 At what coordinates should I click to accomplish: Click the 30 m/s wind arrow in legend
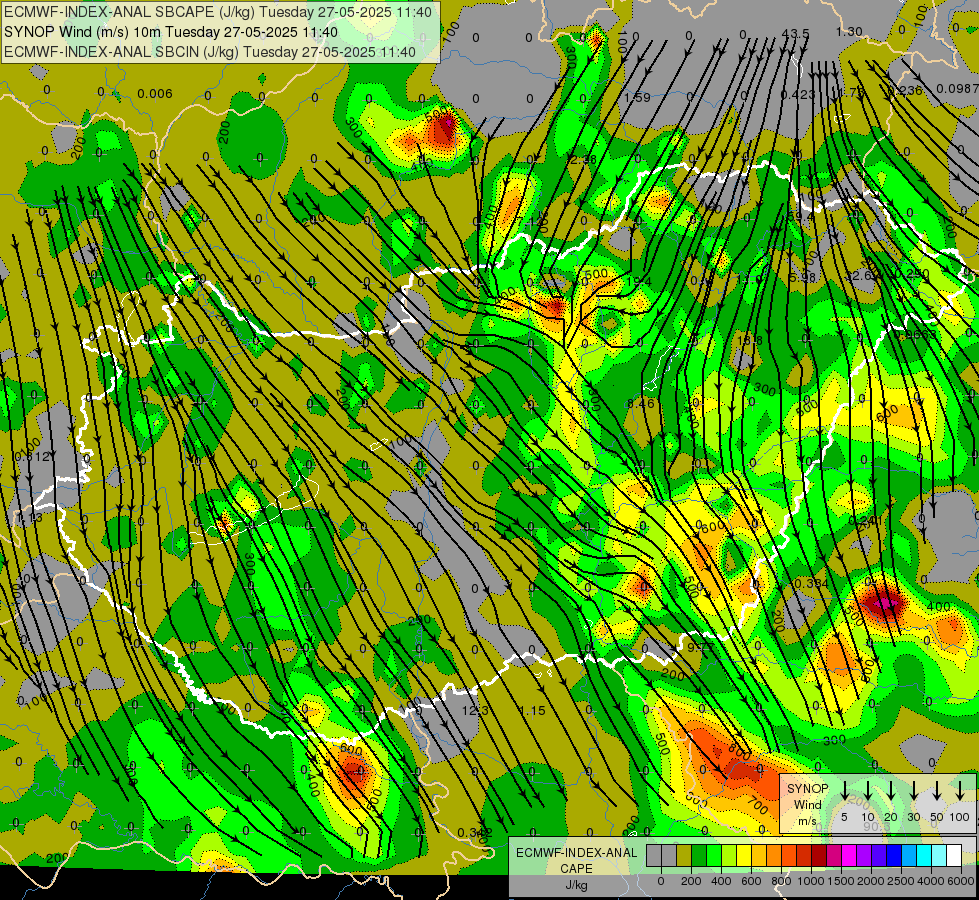click(x=913, y=790)
